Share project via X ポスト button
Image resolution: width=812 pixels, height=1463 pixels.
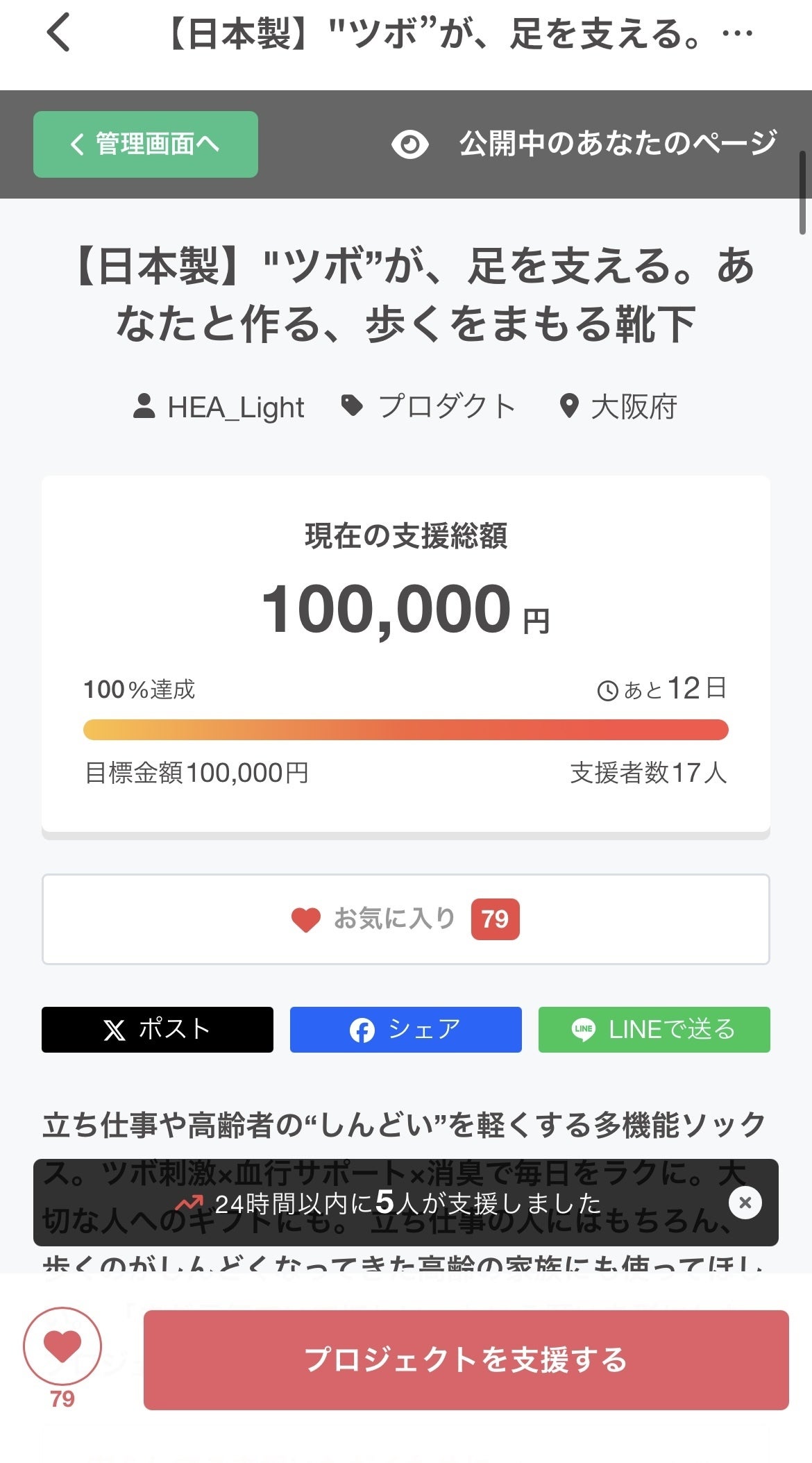158,1029
